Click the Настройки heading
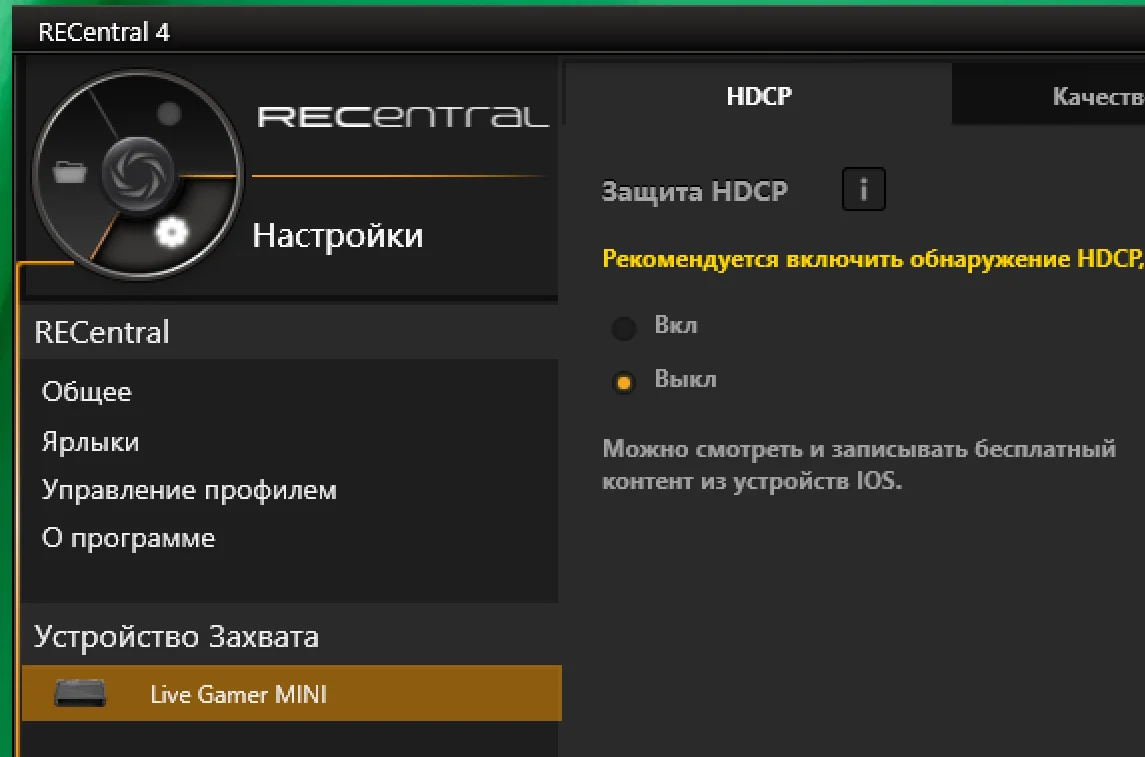The height and width of the screenshot is (757, 1145). (x=337, y=236)
